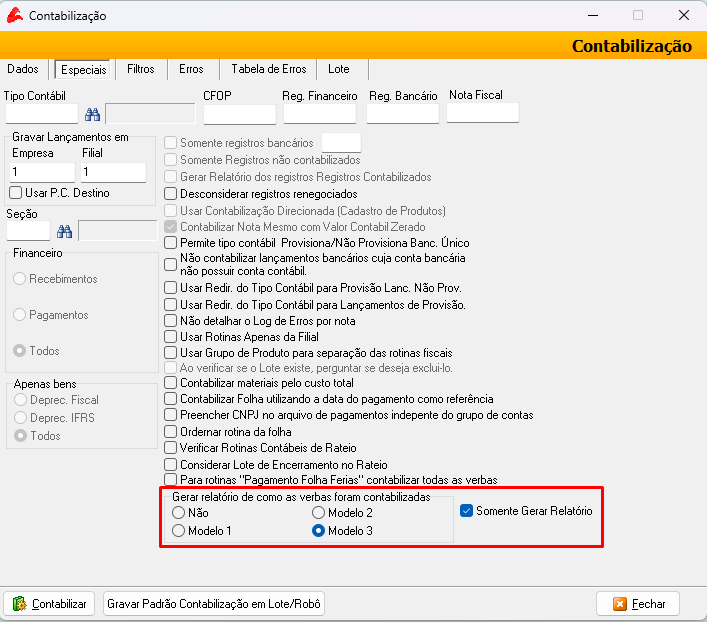707x622 pixels.
Task: Switch to the Dados tab
Action: [x=23, y=69]
